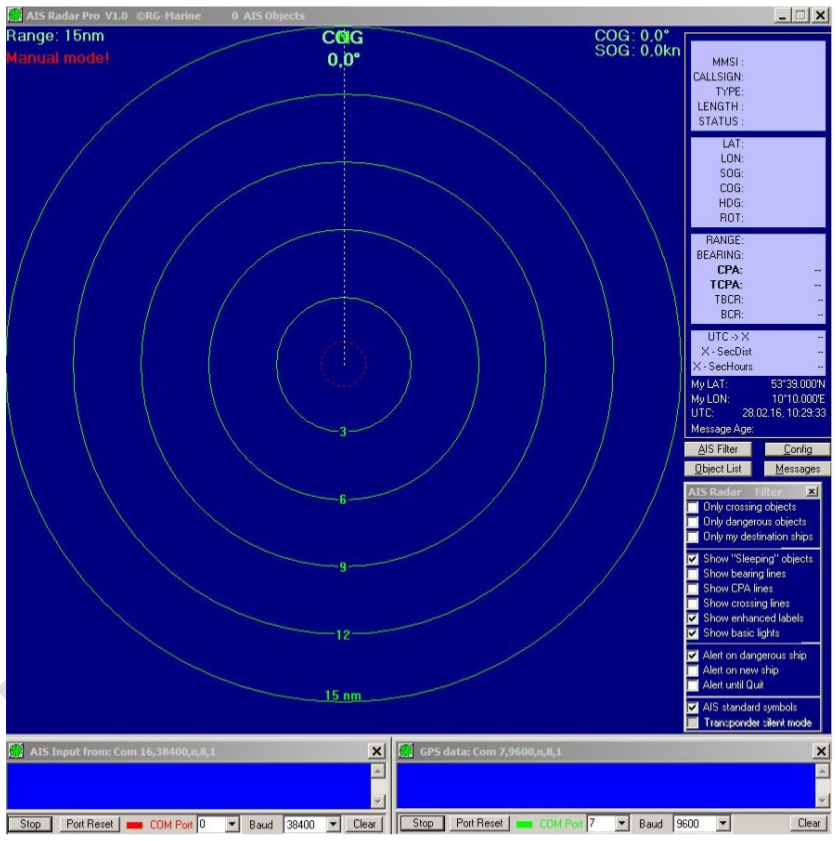Close the AIS Input window
Screen dimensions: 838x841
pos(377,751)
